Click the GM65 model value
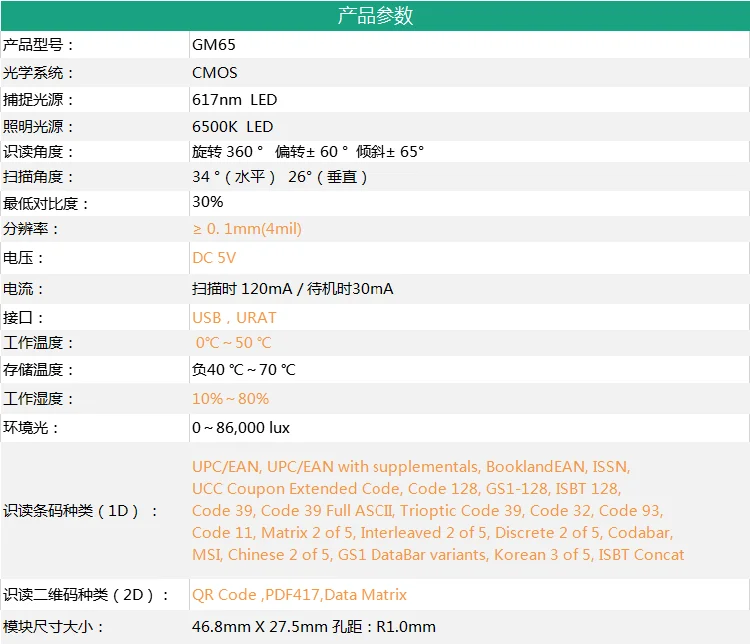The width and height of the screenshot is (750, 644). point(214,45)
